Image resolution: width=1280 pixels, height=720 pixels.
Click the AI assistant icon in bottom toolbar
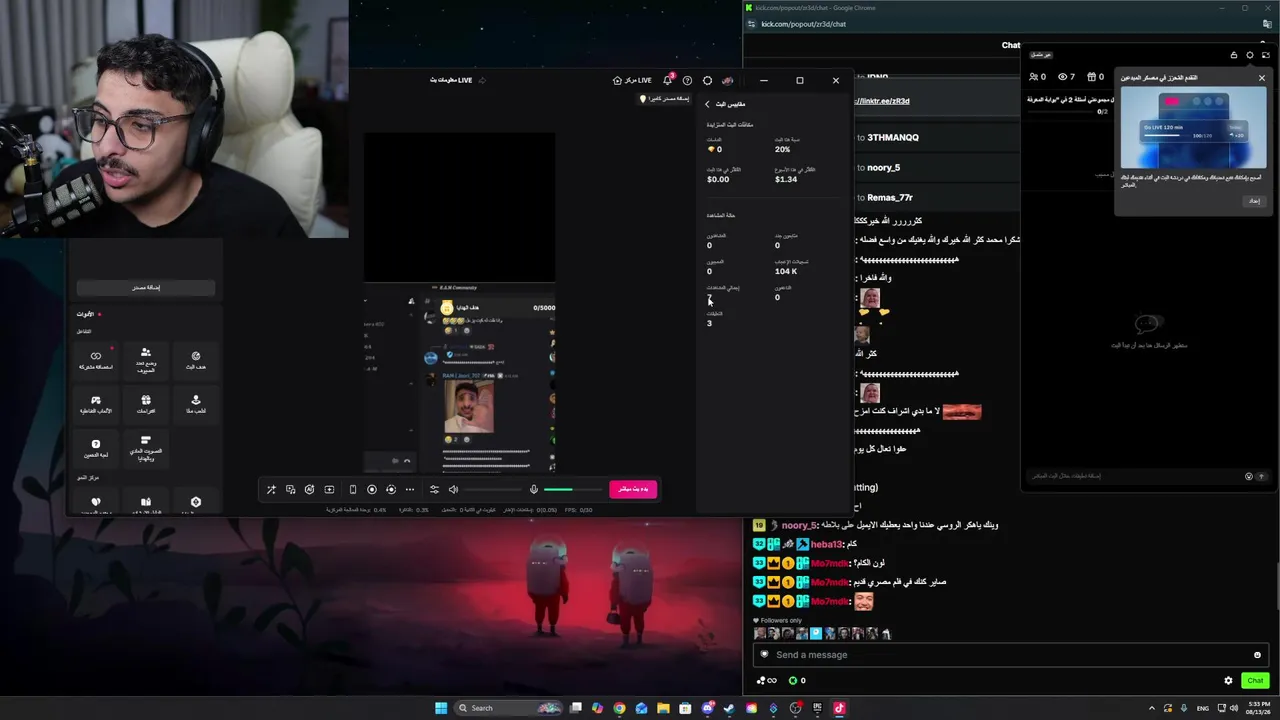coord(309,489)
